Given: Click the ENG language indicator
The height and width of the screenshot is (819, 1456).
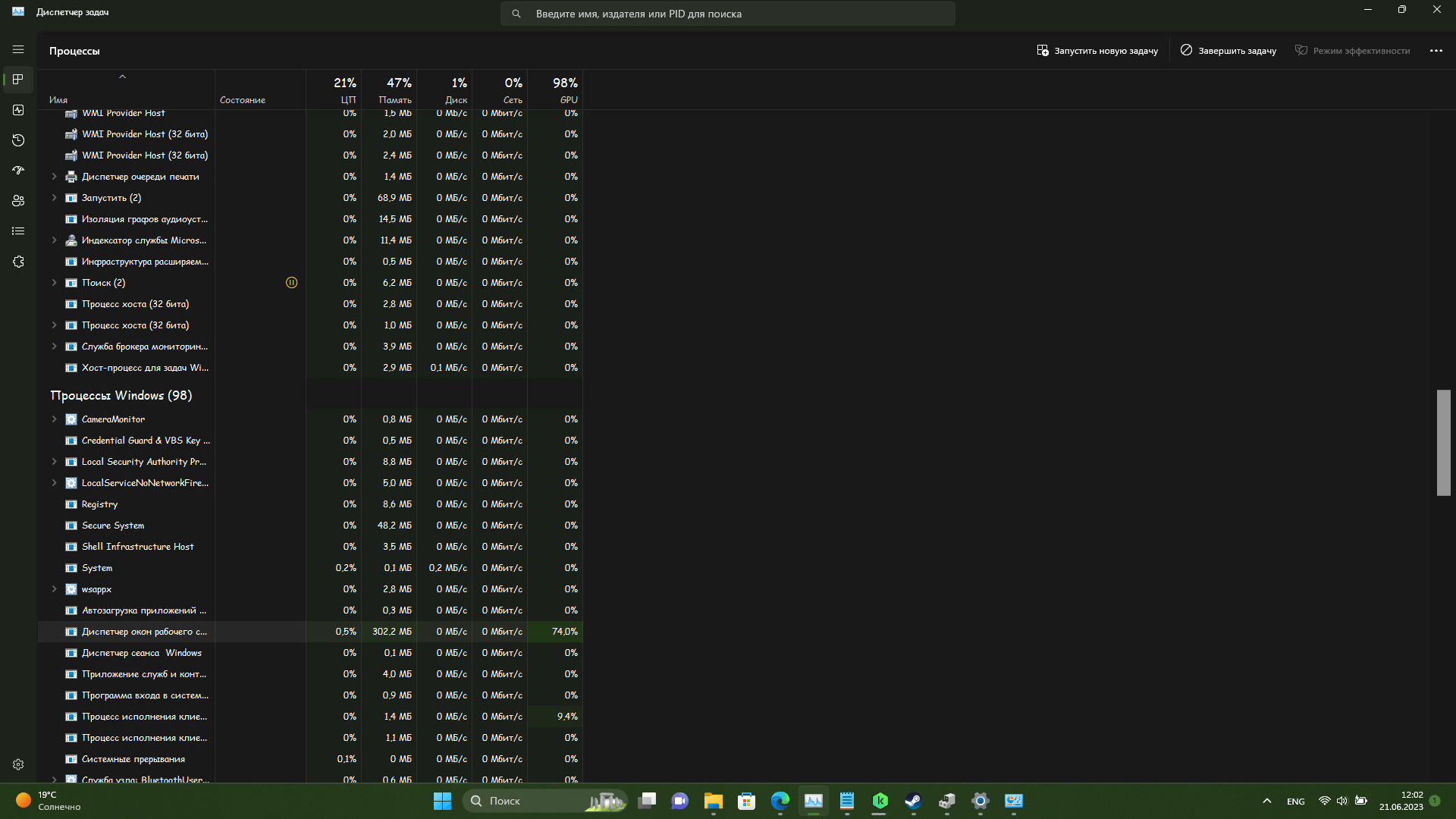Looking at the screenshot, I should [x=1296, y=802].
